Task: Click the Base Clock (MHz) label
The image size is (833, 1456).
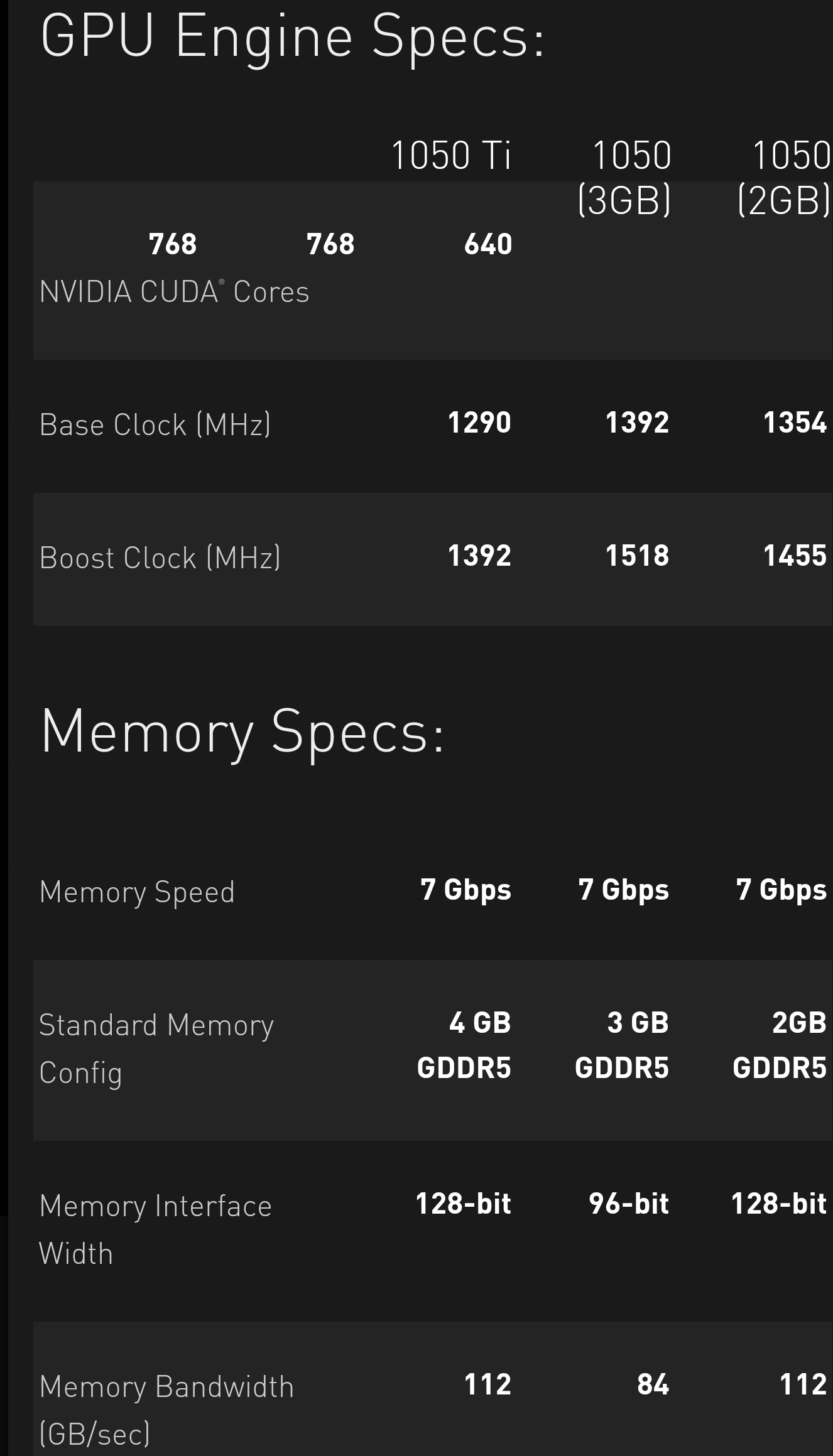Action: (155, 424)
